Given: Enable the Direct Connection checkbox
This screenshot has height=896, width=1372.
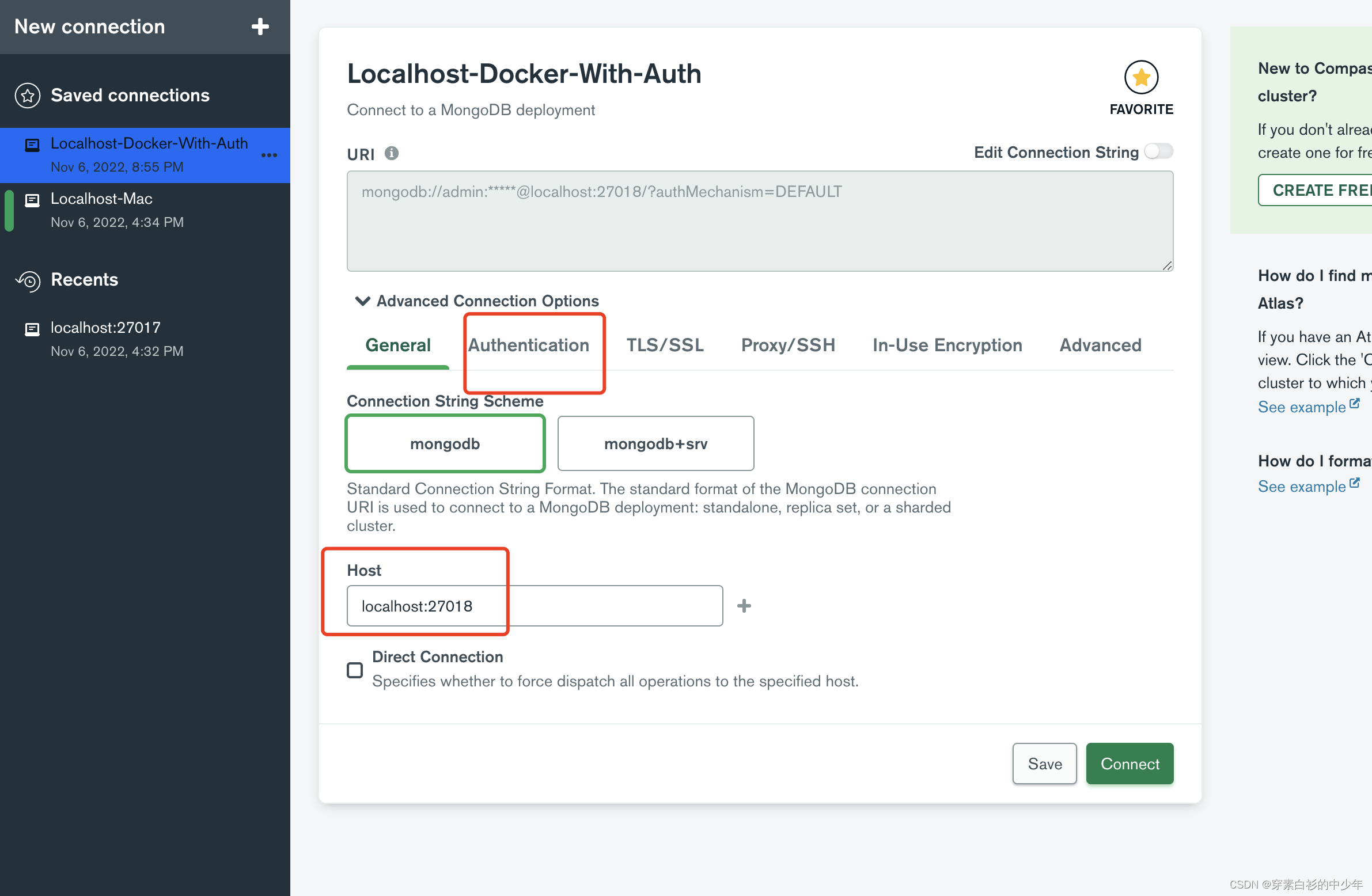Looking at the screenshot, I should coord(355,670).
